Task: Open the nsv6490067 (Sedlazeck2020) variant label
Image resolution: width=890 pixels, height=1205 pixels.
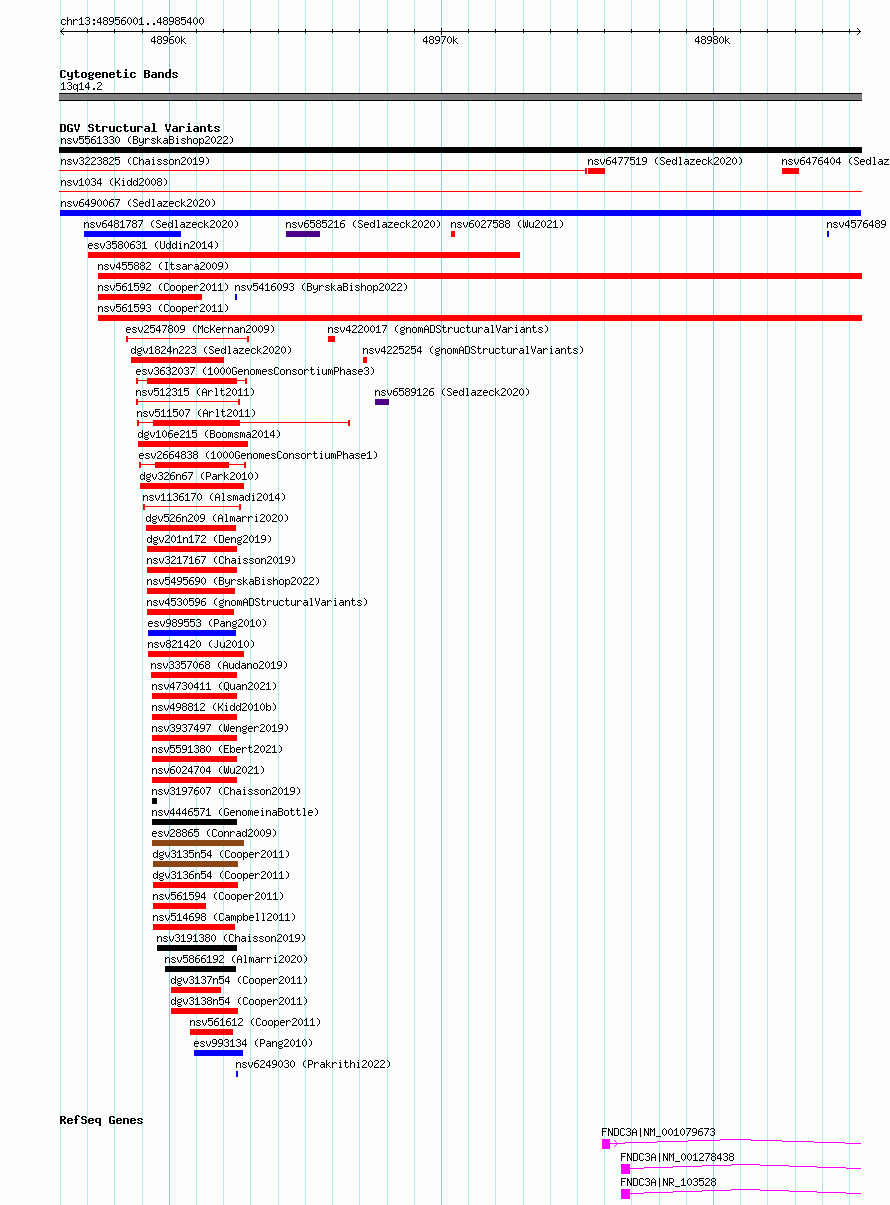Action: [138, 203]
